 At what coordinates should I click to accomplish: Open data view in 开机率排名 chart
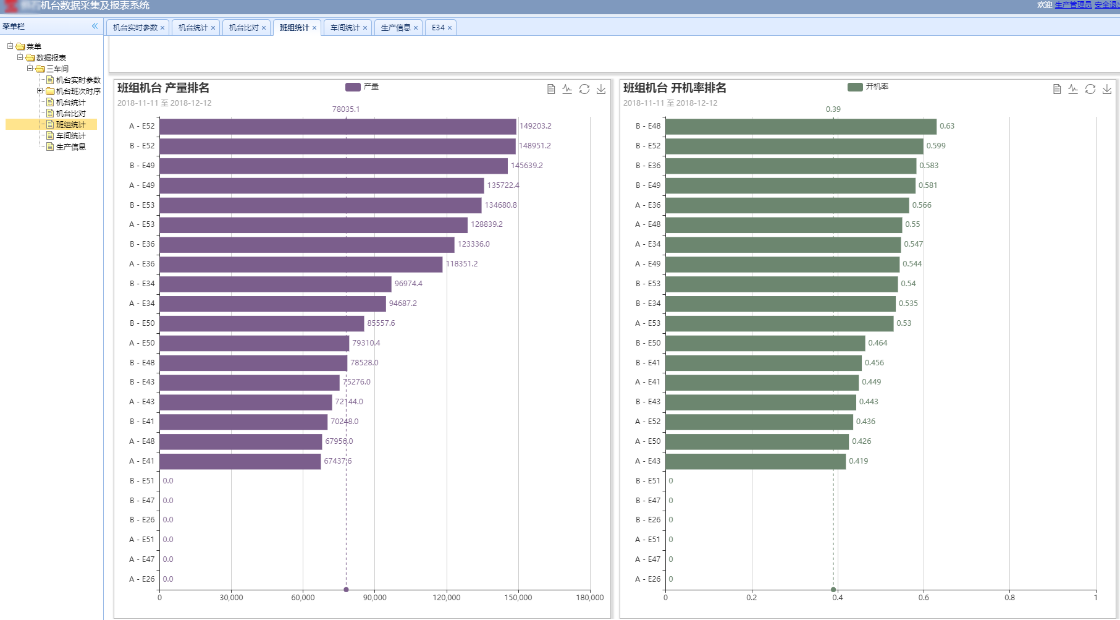coord(1057,89)
